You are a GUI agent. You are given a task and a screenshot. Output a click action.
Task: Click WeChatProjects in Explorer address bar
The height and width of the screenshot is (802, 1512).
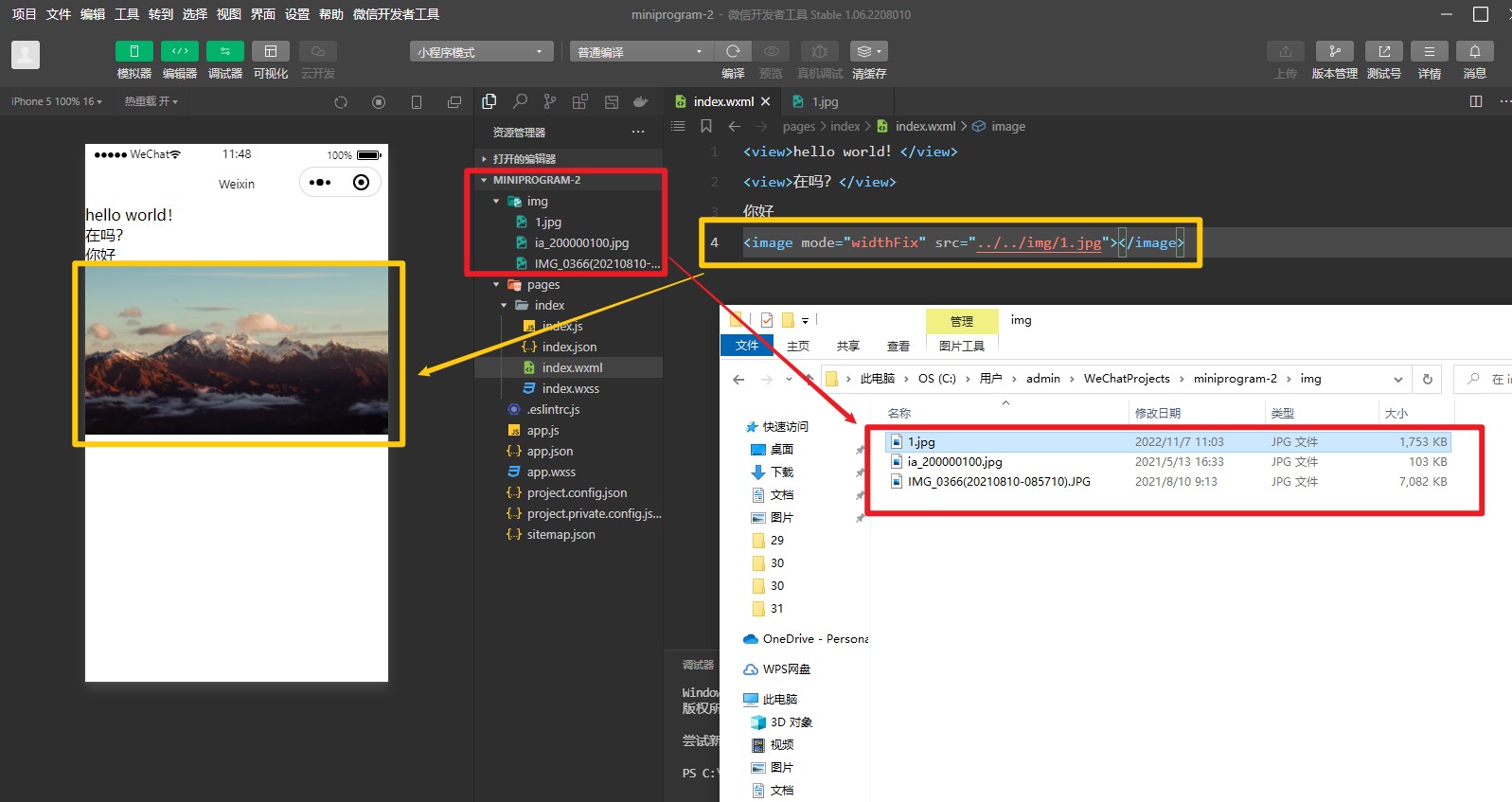click(1127, 379)
